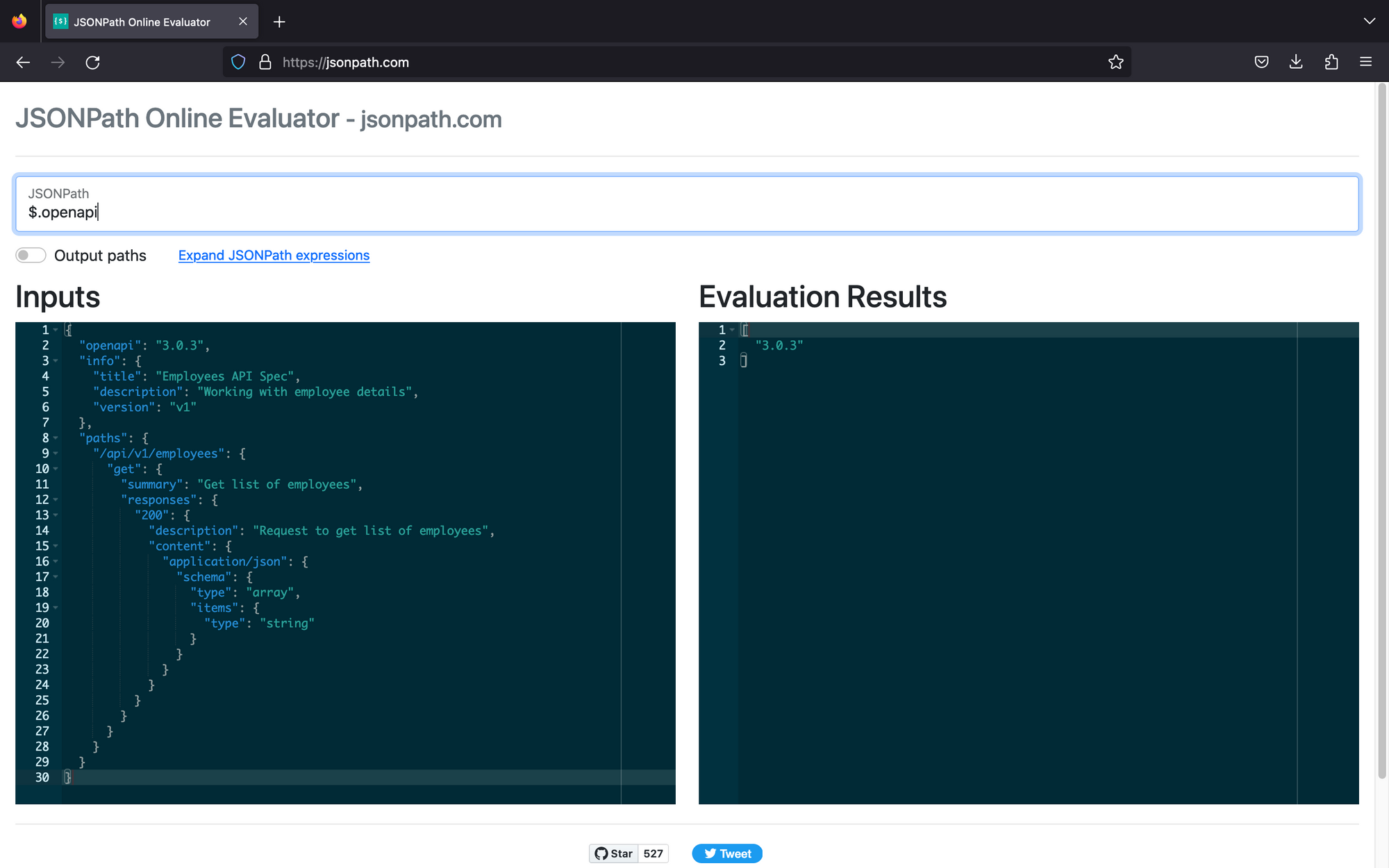Collapse the root object on input line 1

(x=56, y=330)
